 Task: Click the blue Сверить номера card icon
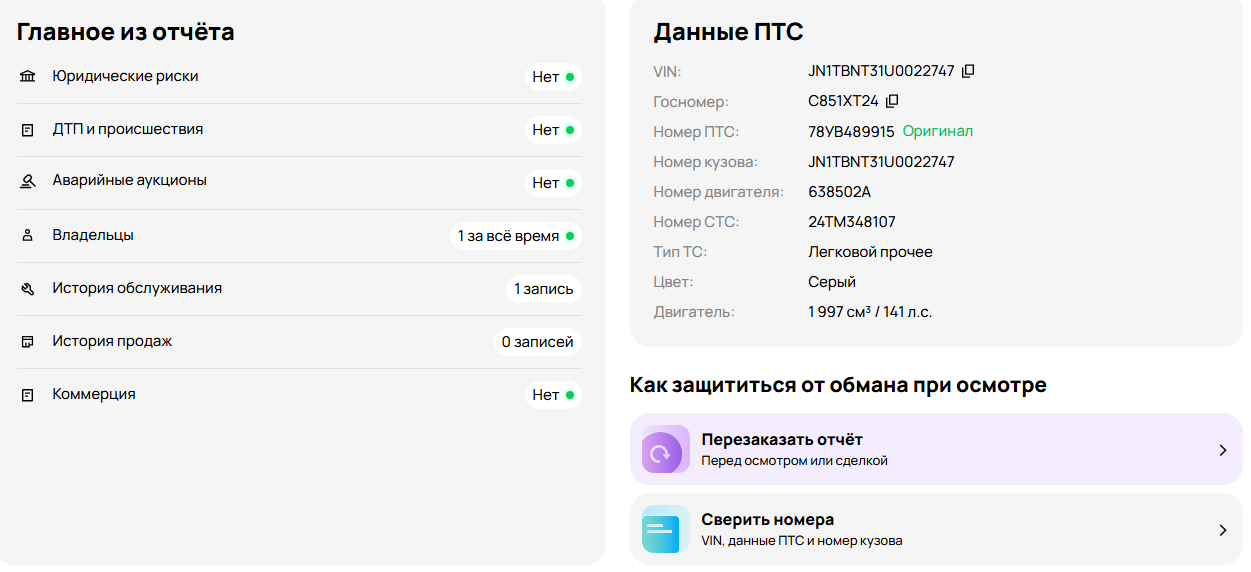(x=660, y=528)
